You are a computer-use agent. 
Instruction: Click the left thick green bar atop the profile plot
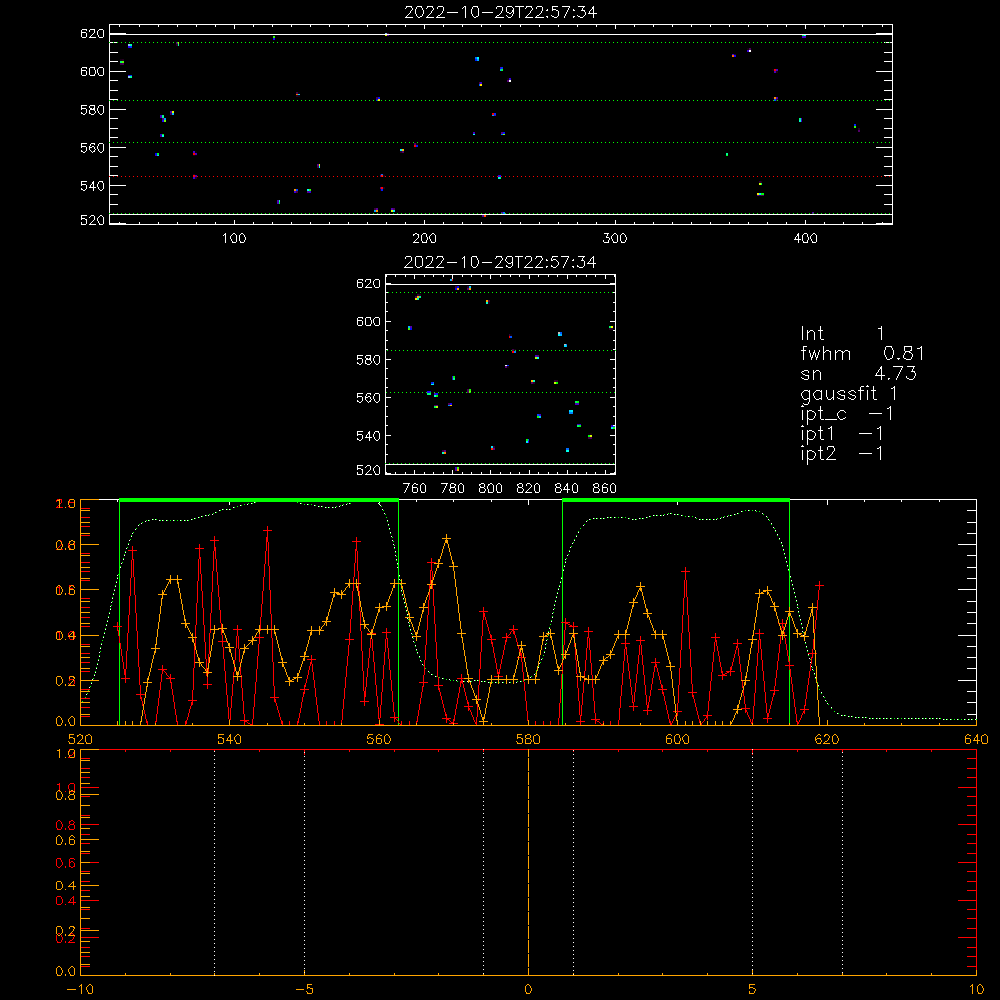pos(259,500)
